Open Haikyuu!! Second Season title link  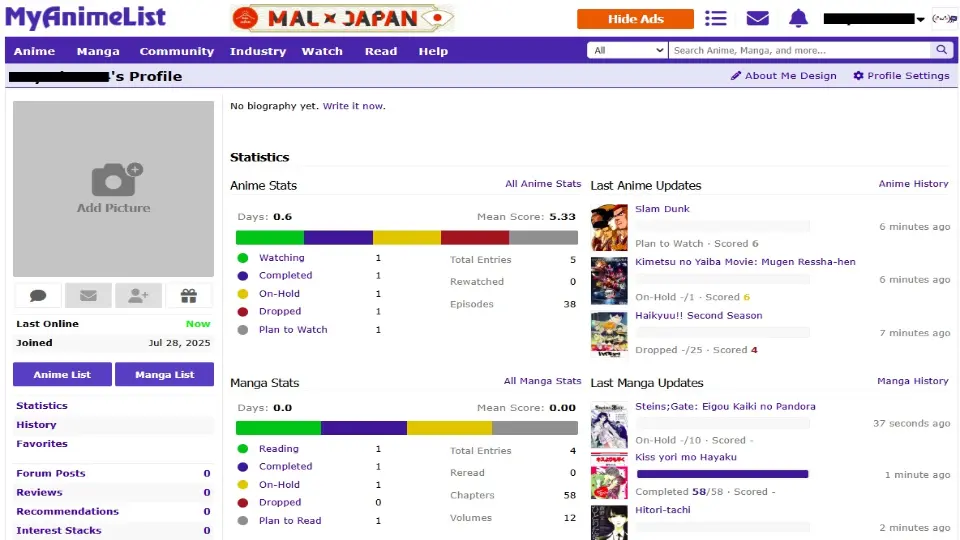[x=699, y=315]
